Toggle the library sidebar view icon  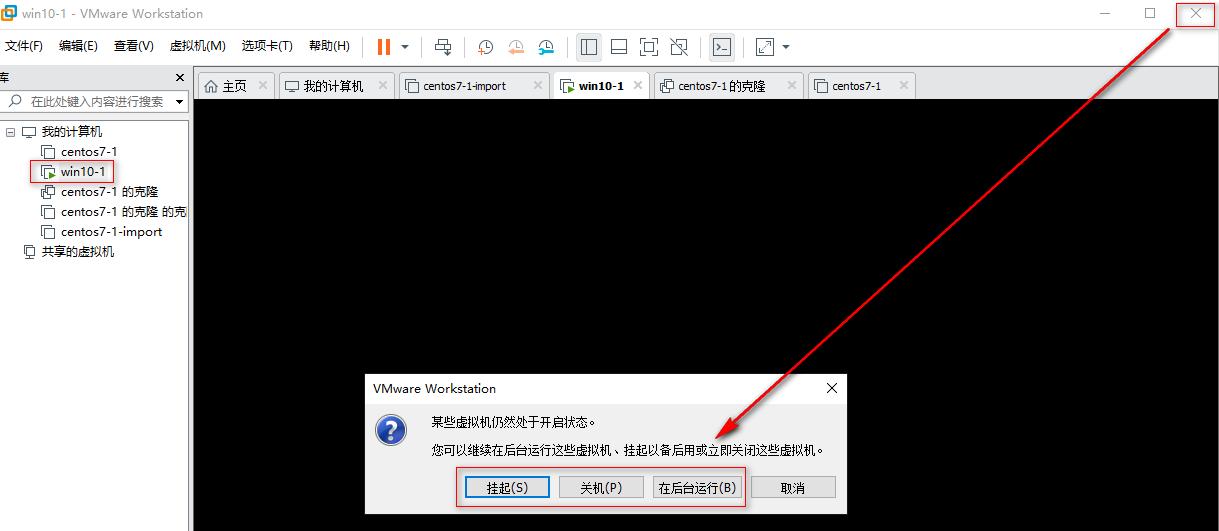pyautogui.click(x=589, y=46)
